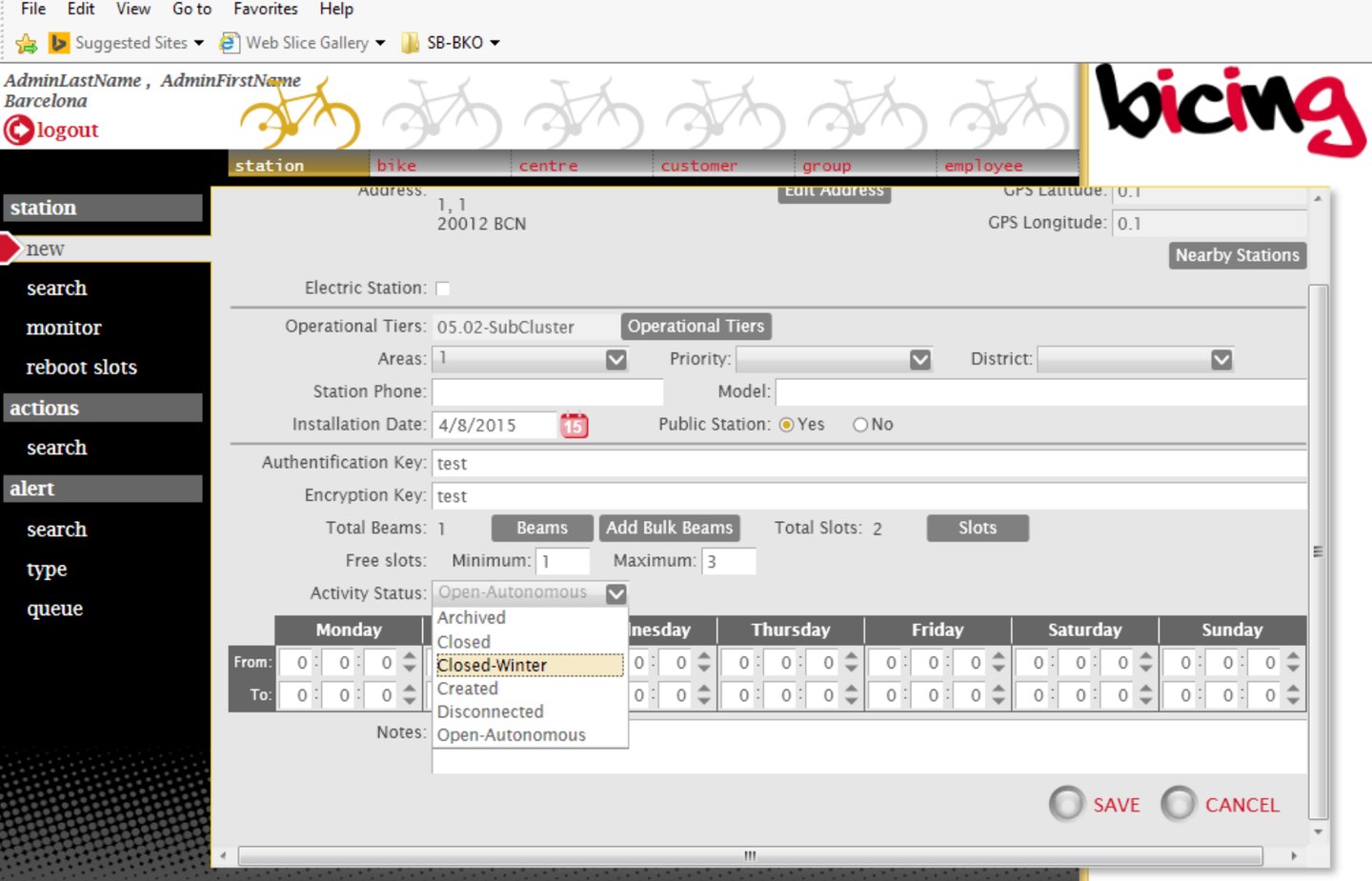Screen dimensions: 1372x881
Task: Choose Closed-Winter in Activity Status list
Action: 530,665
